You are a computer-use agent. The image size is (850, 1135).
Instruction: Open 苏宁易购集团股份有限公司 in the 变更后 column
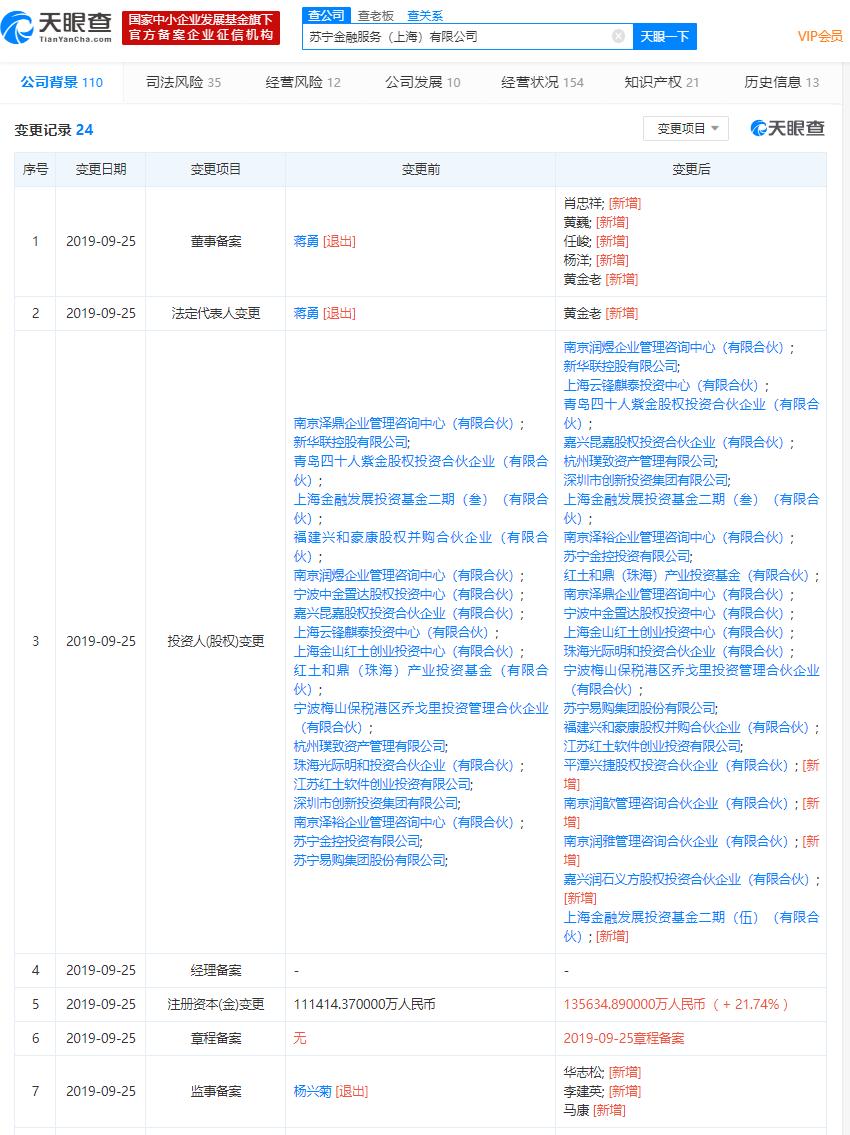[640, 709]
